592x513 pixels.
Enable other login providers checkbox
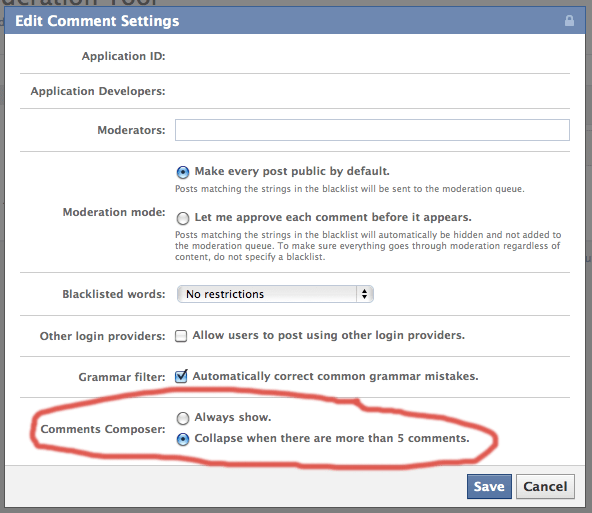click(x=181, y=336)
